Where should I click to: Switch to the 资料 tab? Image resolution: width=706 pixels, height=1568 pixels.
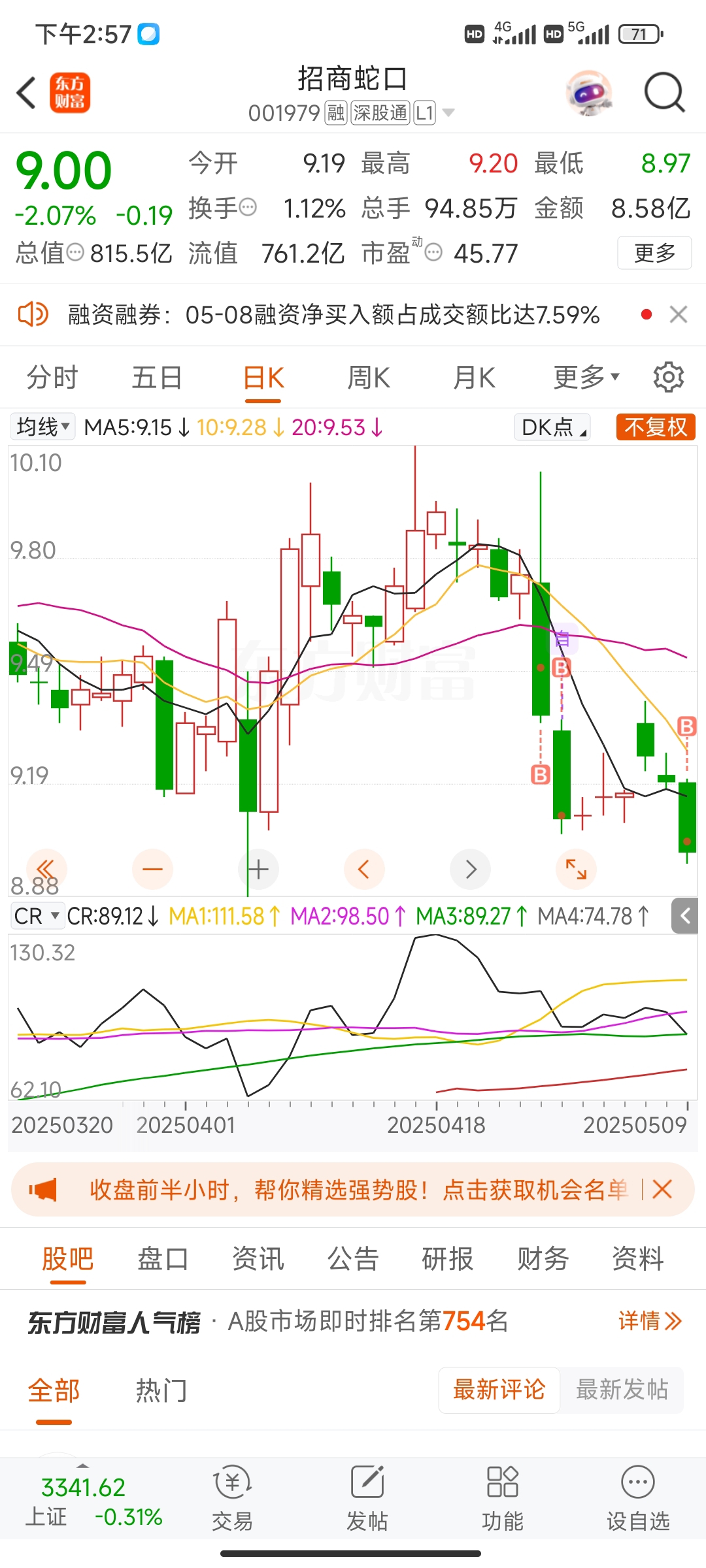tap(637, 1259)
